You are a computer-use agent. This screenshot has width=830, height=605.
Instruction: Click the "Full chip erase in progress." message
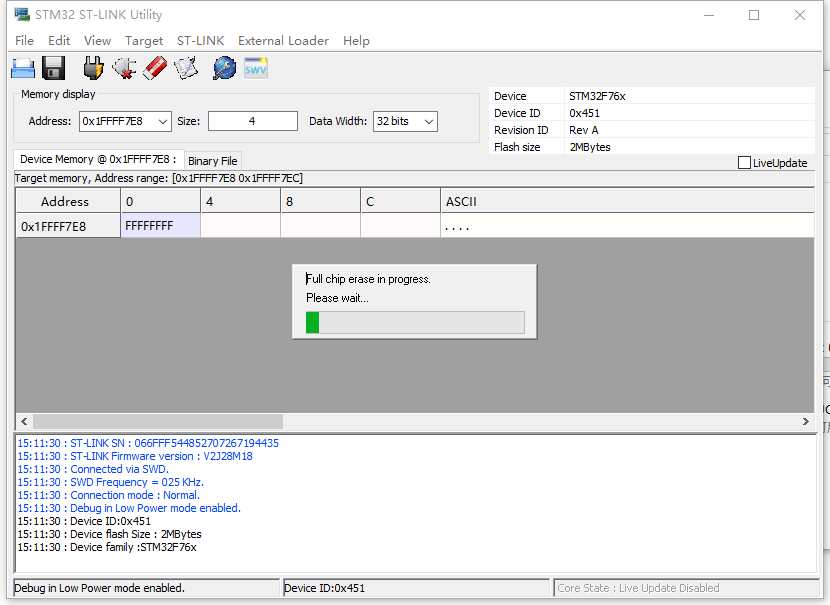[368, 279]
